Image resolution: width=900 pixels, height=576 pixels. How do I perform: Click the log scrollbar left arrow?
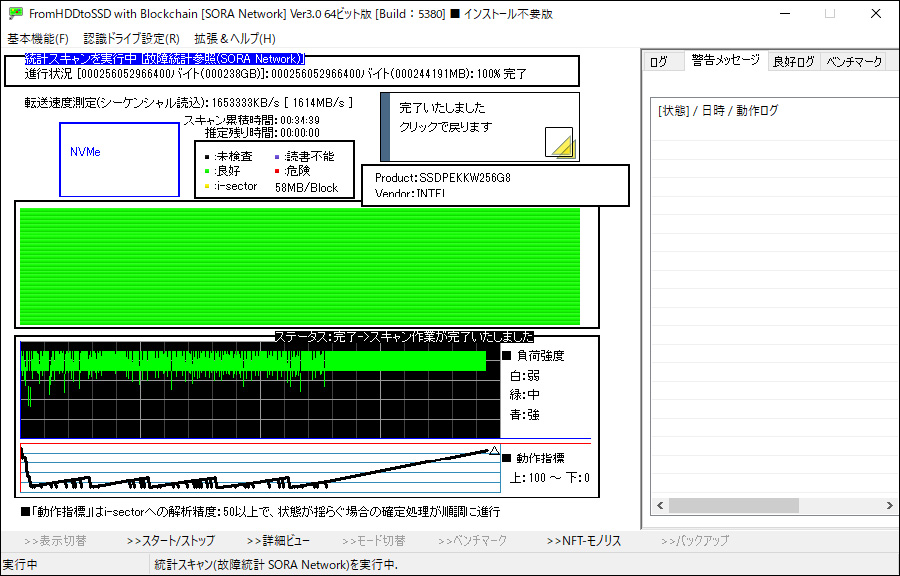[x=660, y=505]
